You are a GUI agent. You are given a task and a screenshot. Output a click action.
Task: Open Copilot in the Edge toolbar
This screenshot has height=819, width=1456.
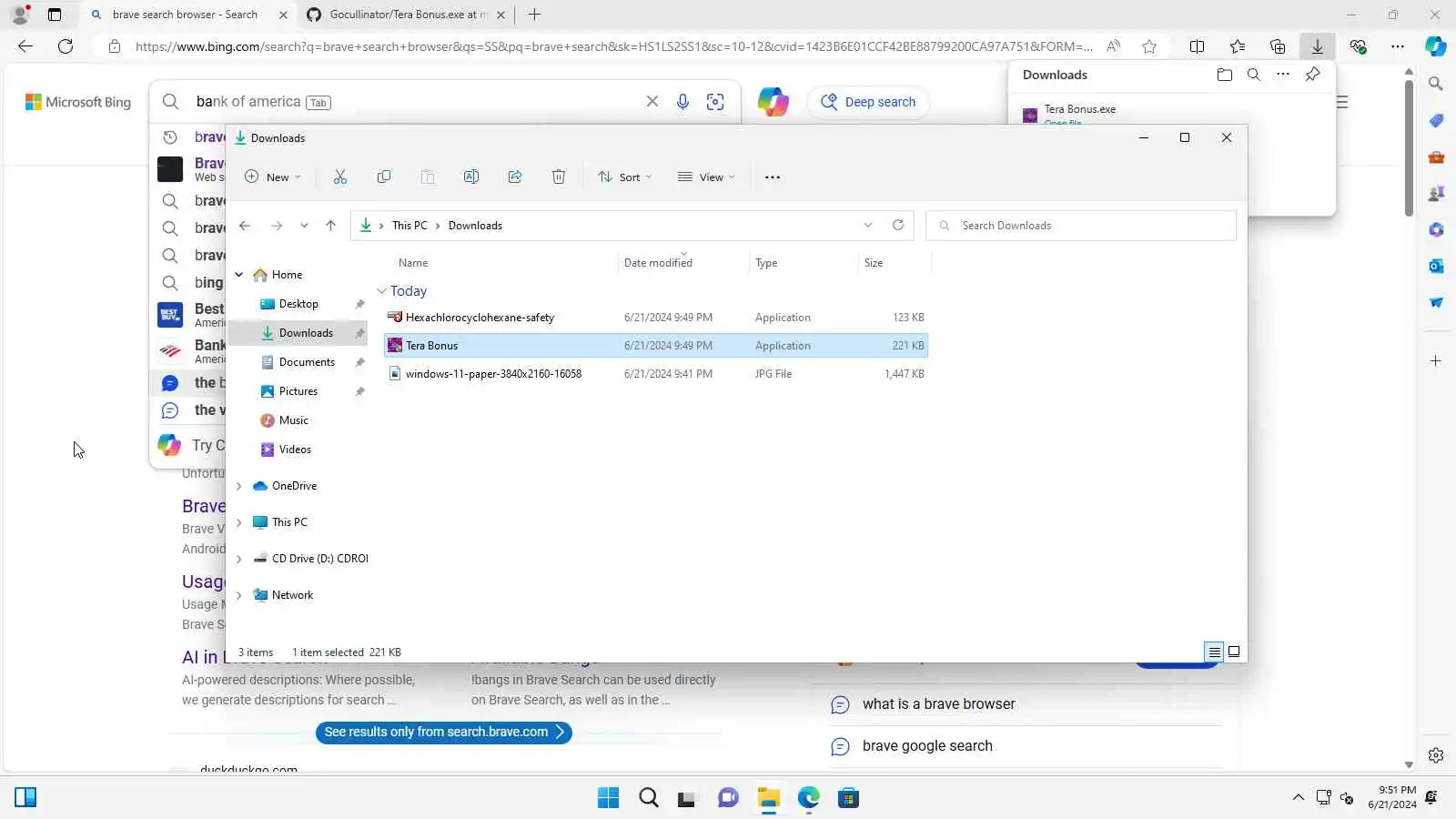(x=1436, y=46)
